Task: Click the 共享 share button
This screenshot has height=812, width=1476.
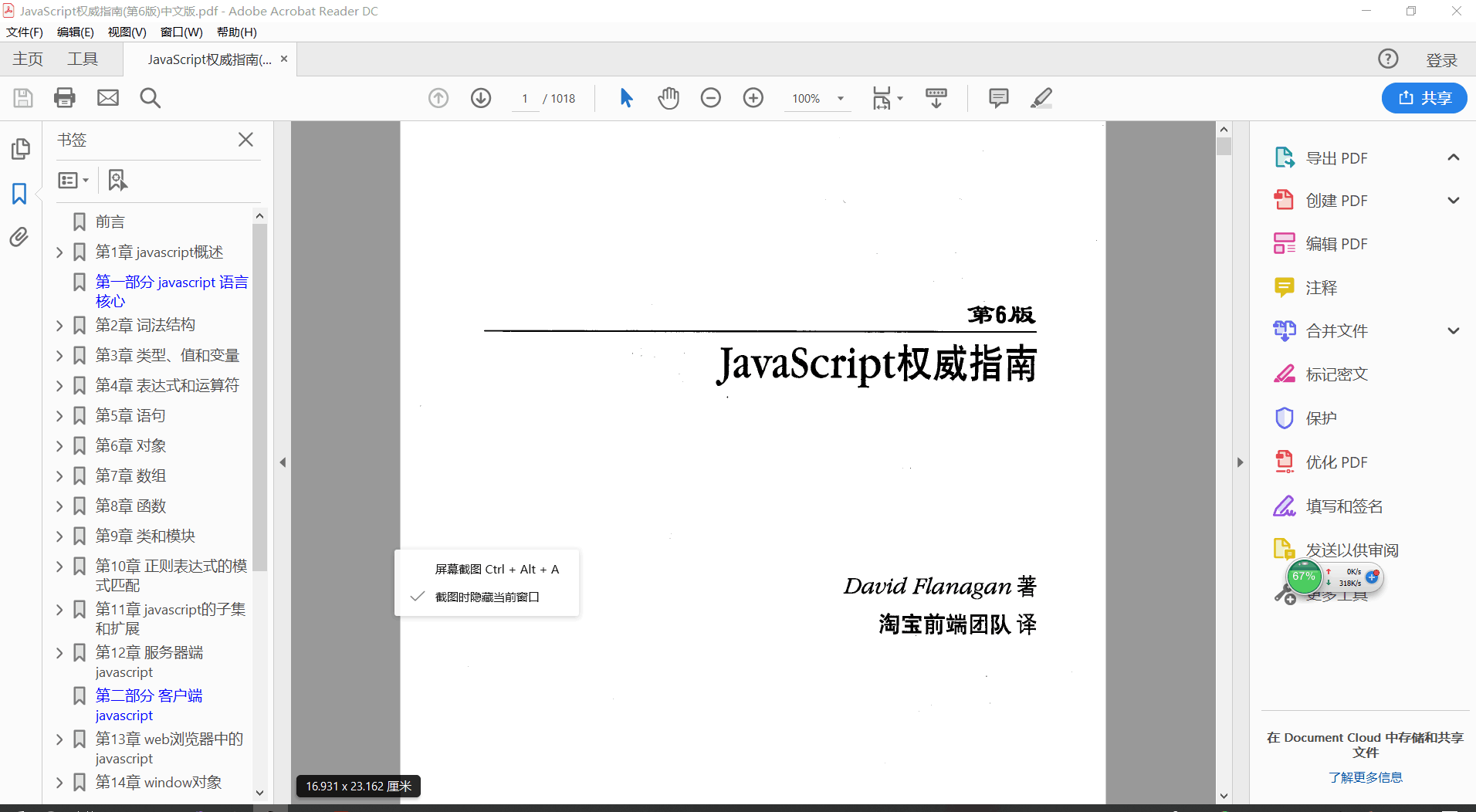Action: (1424, 98)
